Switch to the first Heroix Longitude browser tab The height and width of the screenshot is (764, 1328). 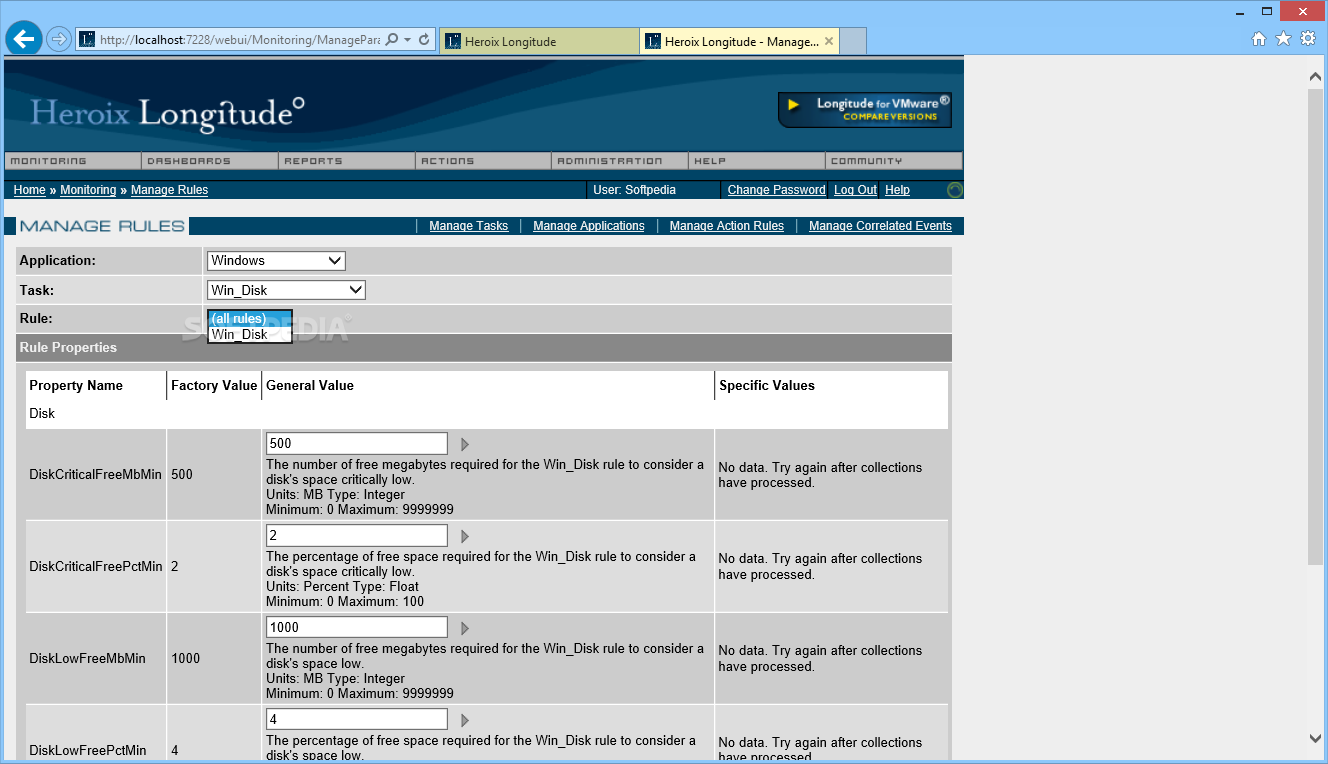(x=538, y=41)
